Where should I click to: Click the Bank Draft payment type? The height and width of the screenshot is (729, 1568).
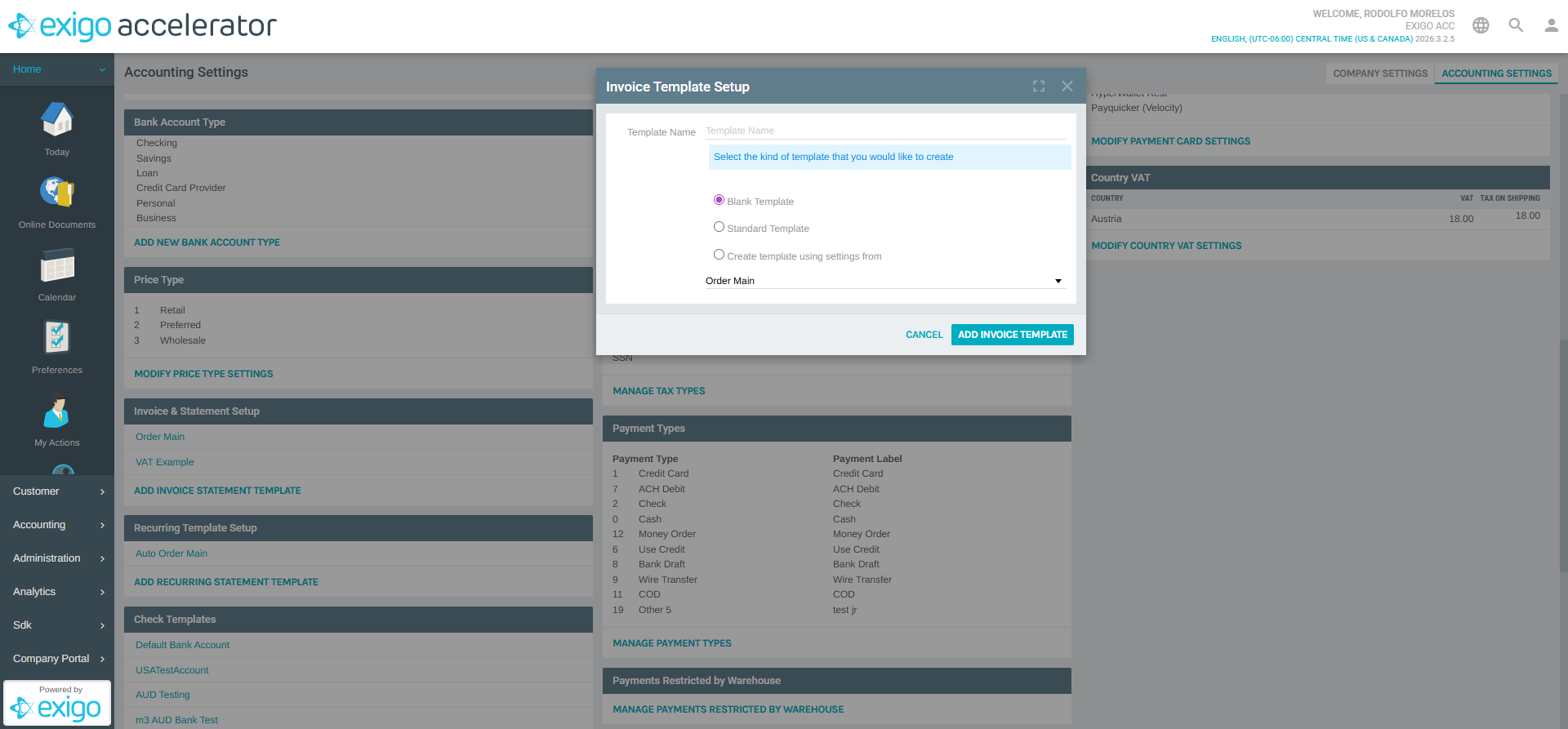pyautogui.click(x=661, y=564)
